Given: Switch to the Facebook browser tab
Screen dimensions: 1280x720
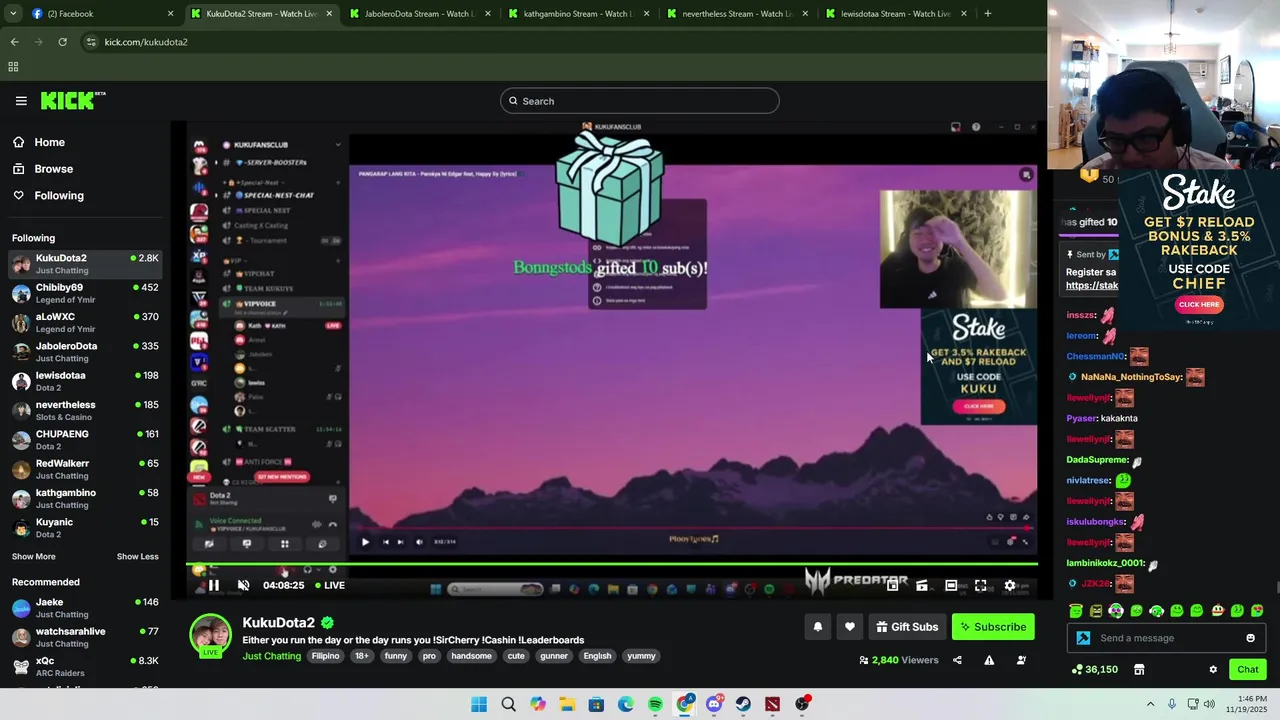Looking at the screenshot, I should point(102,13).
